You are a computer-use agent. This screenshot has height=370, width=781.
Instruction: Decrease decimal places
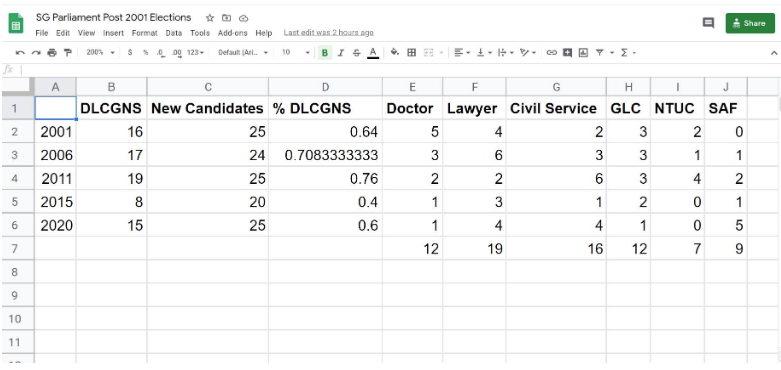(160, 52)
